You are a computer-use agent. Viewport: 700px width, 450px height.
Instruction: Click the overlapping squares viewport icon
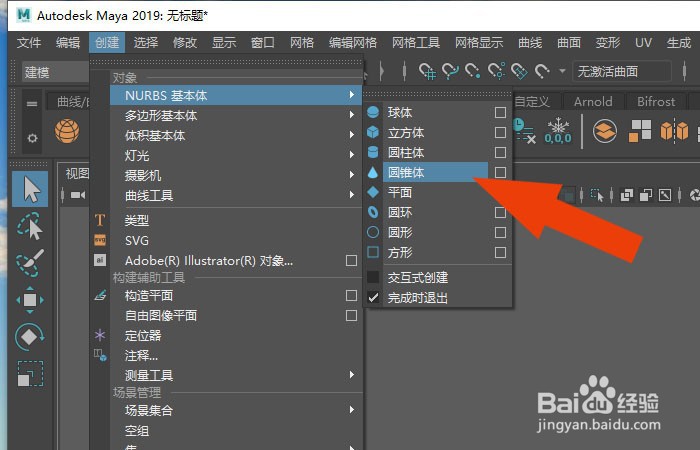(627, 195)
